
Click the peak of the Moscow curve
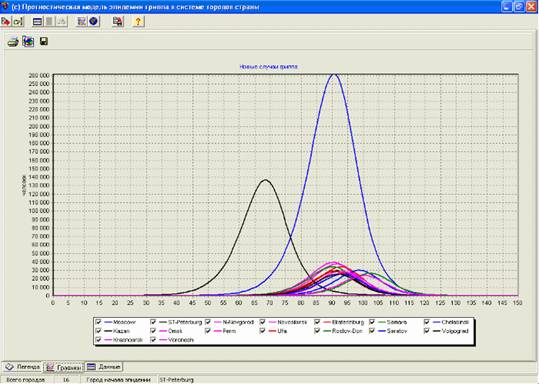[333, 74]
